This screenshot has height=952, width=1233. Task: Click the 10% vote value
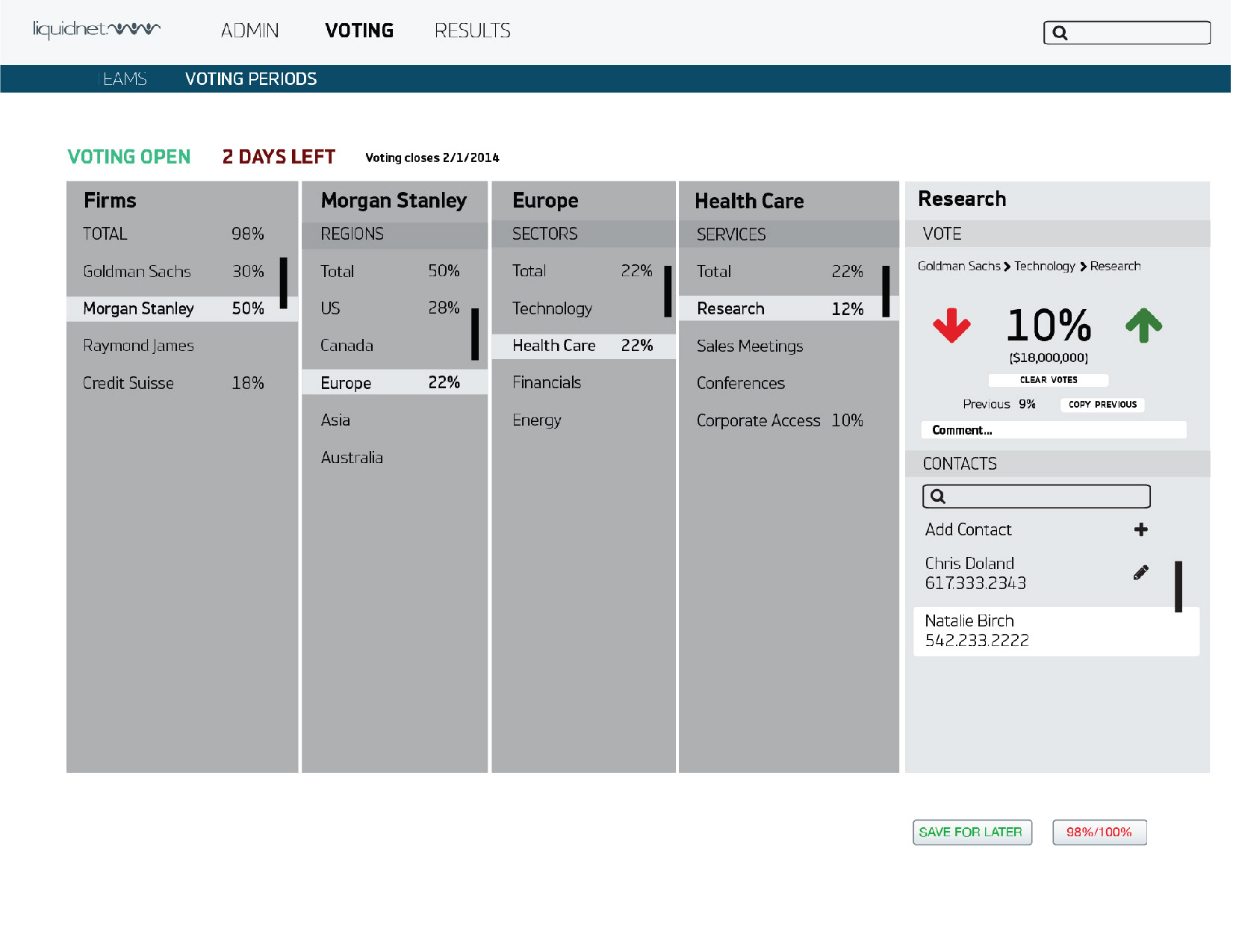click(x=1051, y=326)
